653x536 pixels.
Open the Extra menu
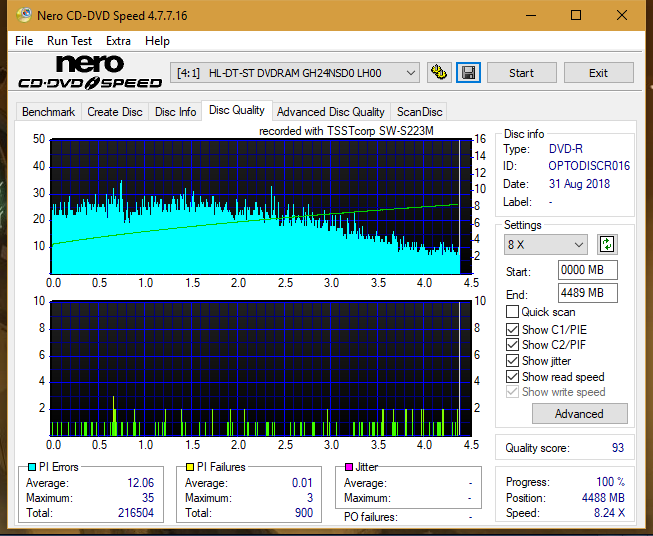point(118,41)
